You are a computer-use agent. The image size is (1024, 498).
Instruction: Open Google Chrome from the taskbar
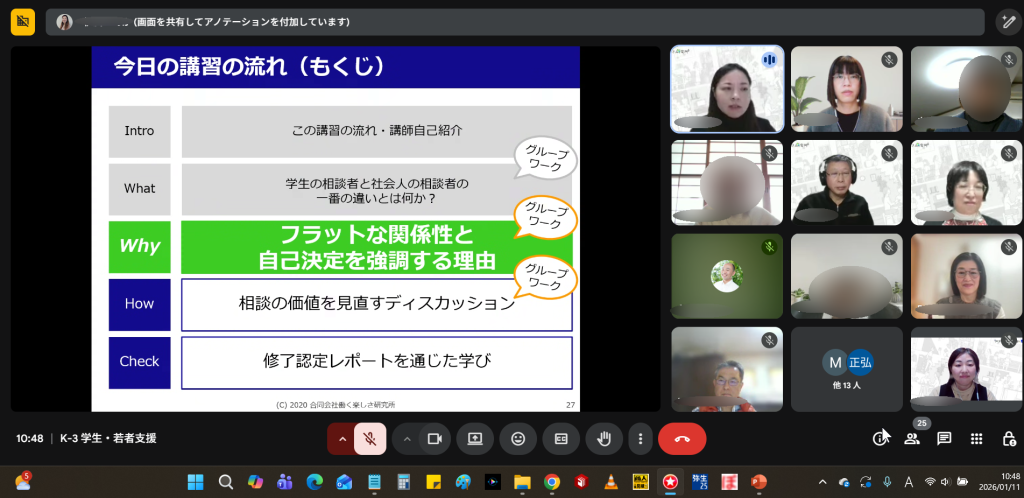click(551, 482)
